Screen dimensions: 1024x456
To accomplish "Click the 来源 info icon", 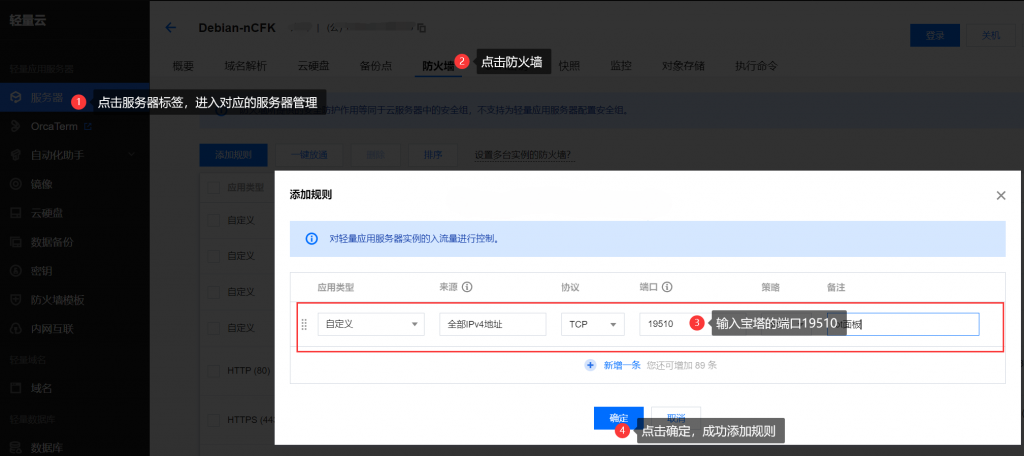I will click(x=467, y=287).
